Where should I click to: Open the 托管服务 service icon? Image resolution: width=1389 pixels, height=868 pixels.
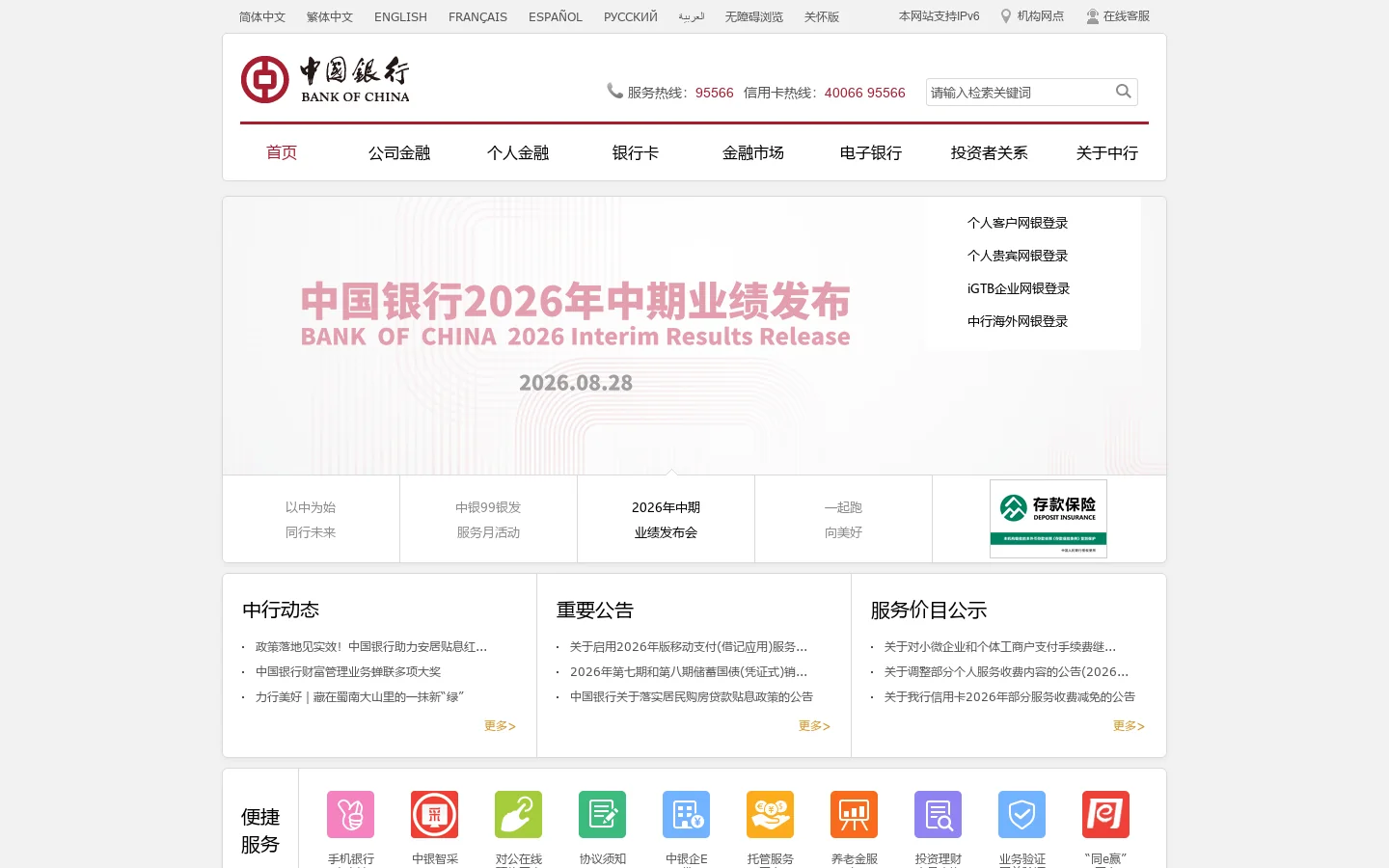[770, 815]
